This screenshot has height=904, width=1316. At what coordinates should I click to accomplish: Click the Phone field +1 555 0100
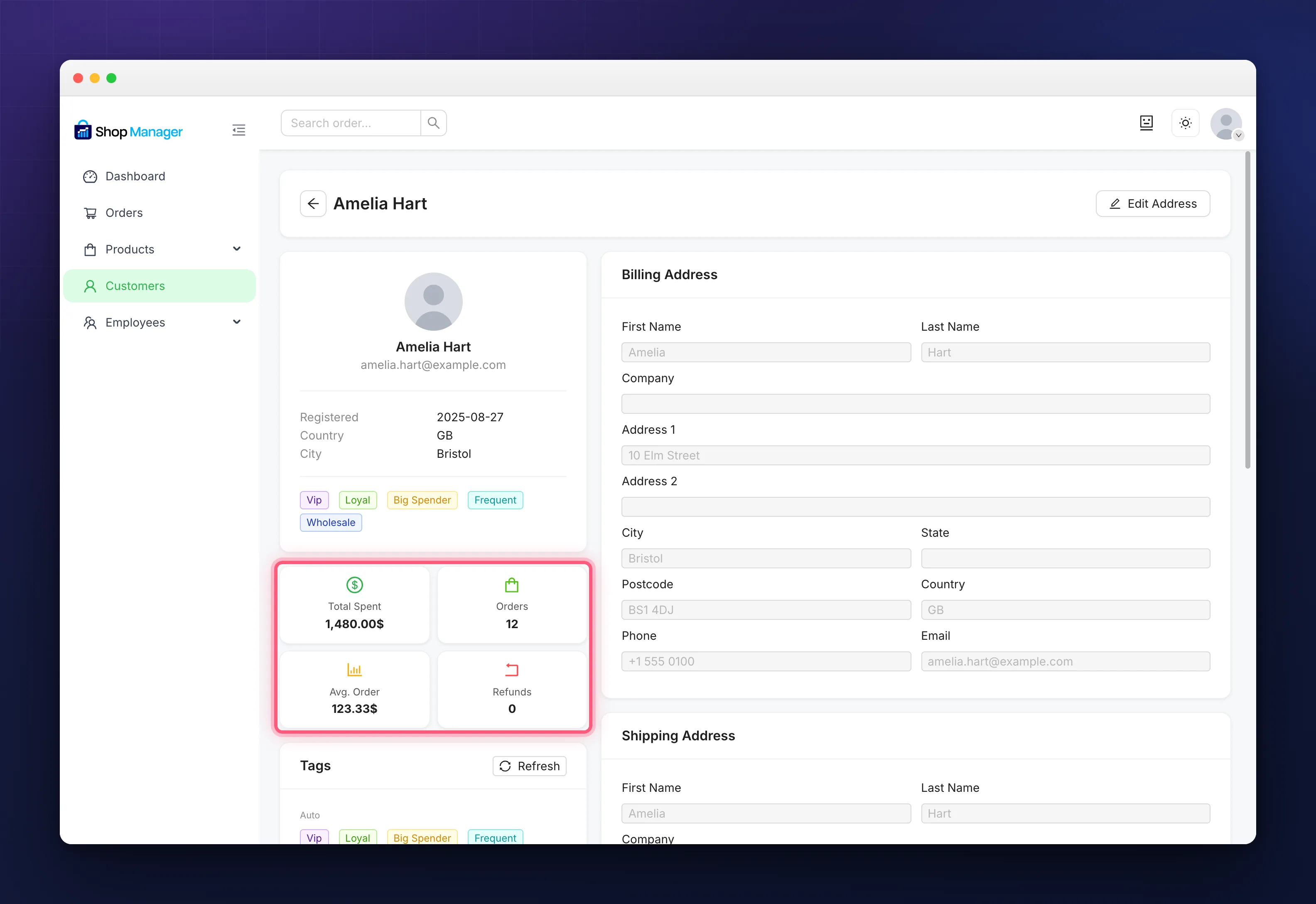[766, 661]
